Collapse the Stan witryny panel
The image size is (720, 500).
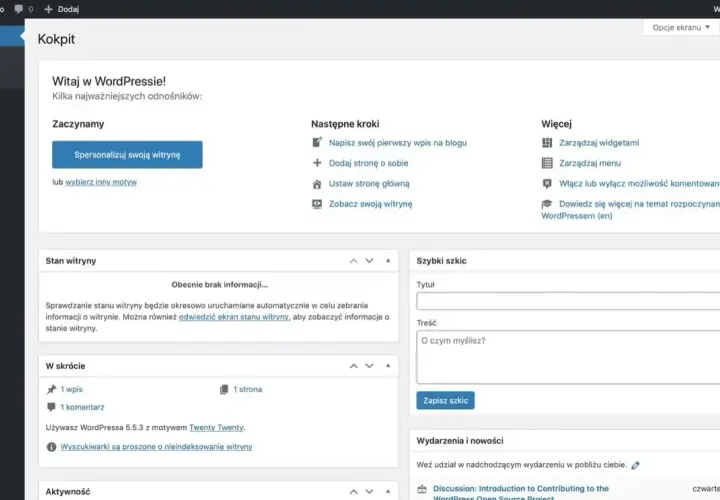[x=388, y=261]
